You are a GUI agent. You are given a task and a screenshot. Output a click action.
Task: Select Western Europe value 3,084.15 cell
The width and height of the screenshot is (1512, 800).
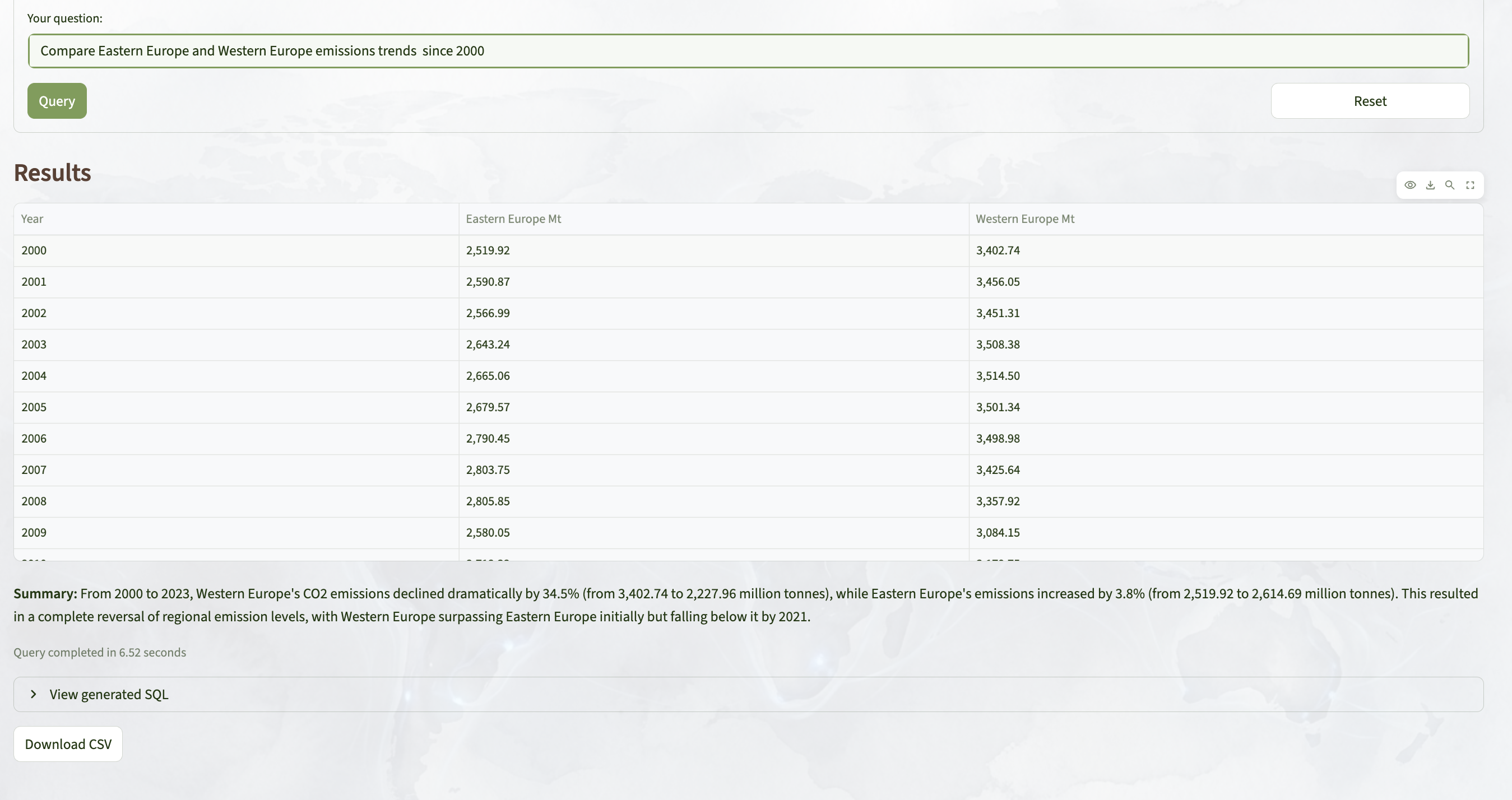click(998, 533)
